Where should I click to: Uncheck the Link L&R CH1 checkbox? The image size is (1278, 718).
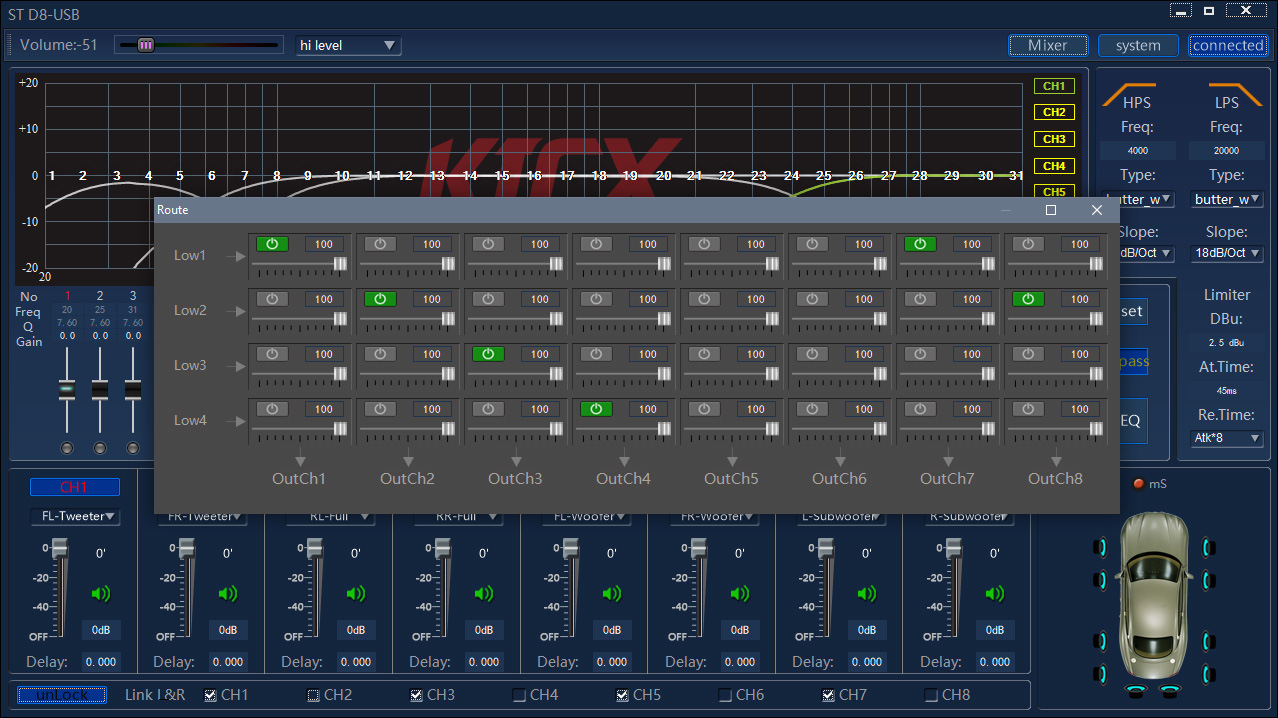tap(210, 695)
